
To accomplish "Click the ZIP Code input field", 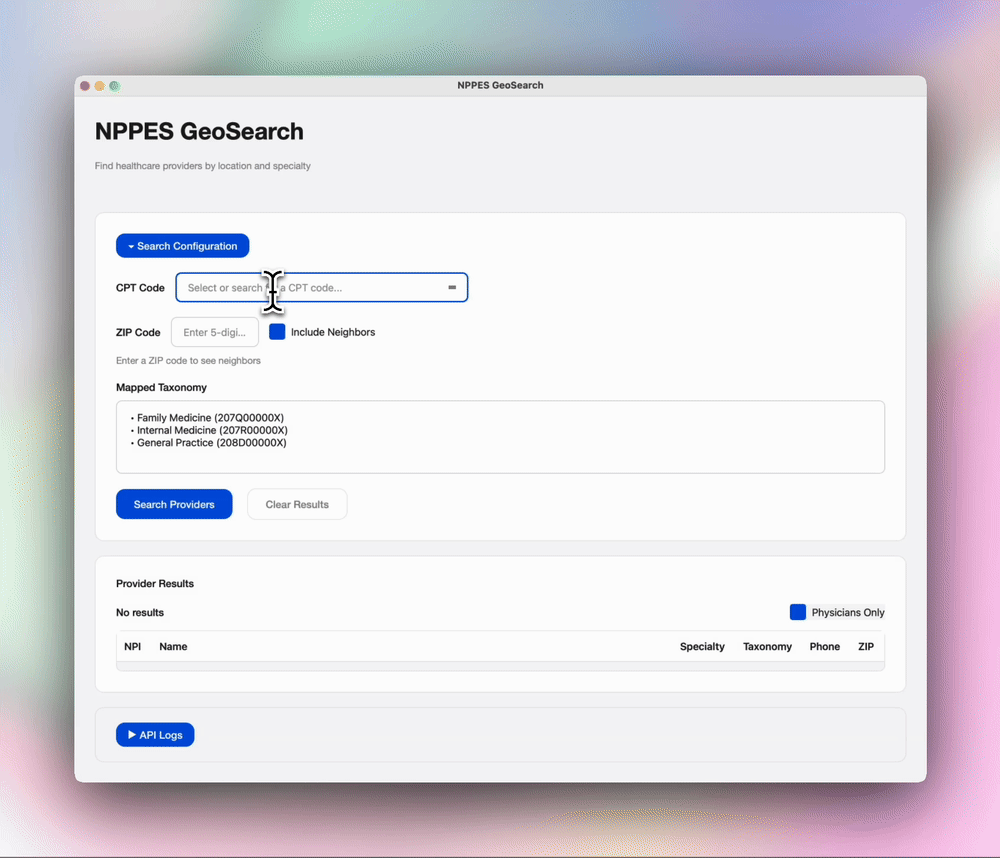I will click(x=214, y=331).
